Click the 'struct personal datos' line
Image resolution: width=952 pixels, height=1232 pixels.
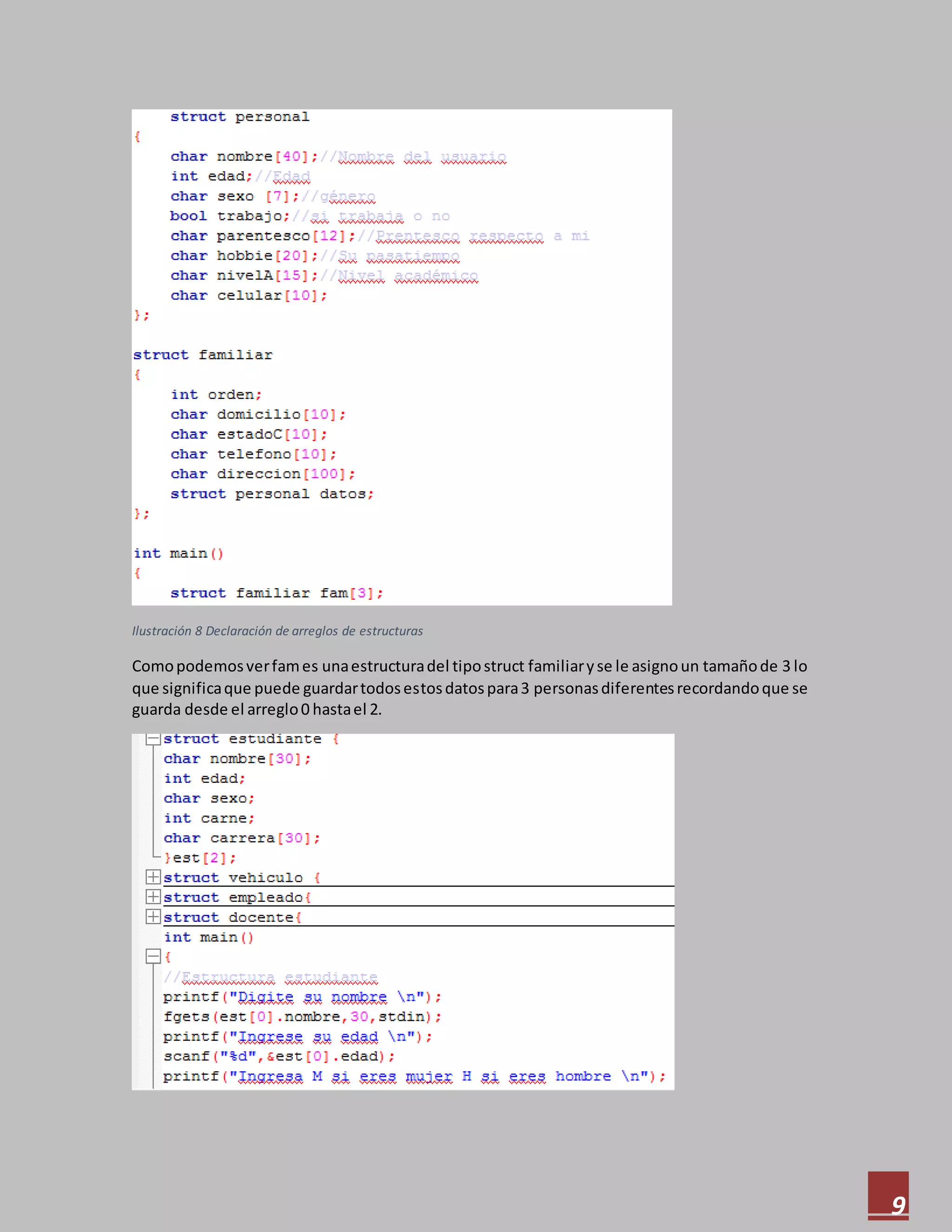(x=272, y=494)
